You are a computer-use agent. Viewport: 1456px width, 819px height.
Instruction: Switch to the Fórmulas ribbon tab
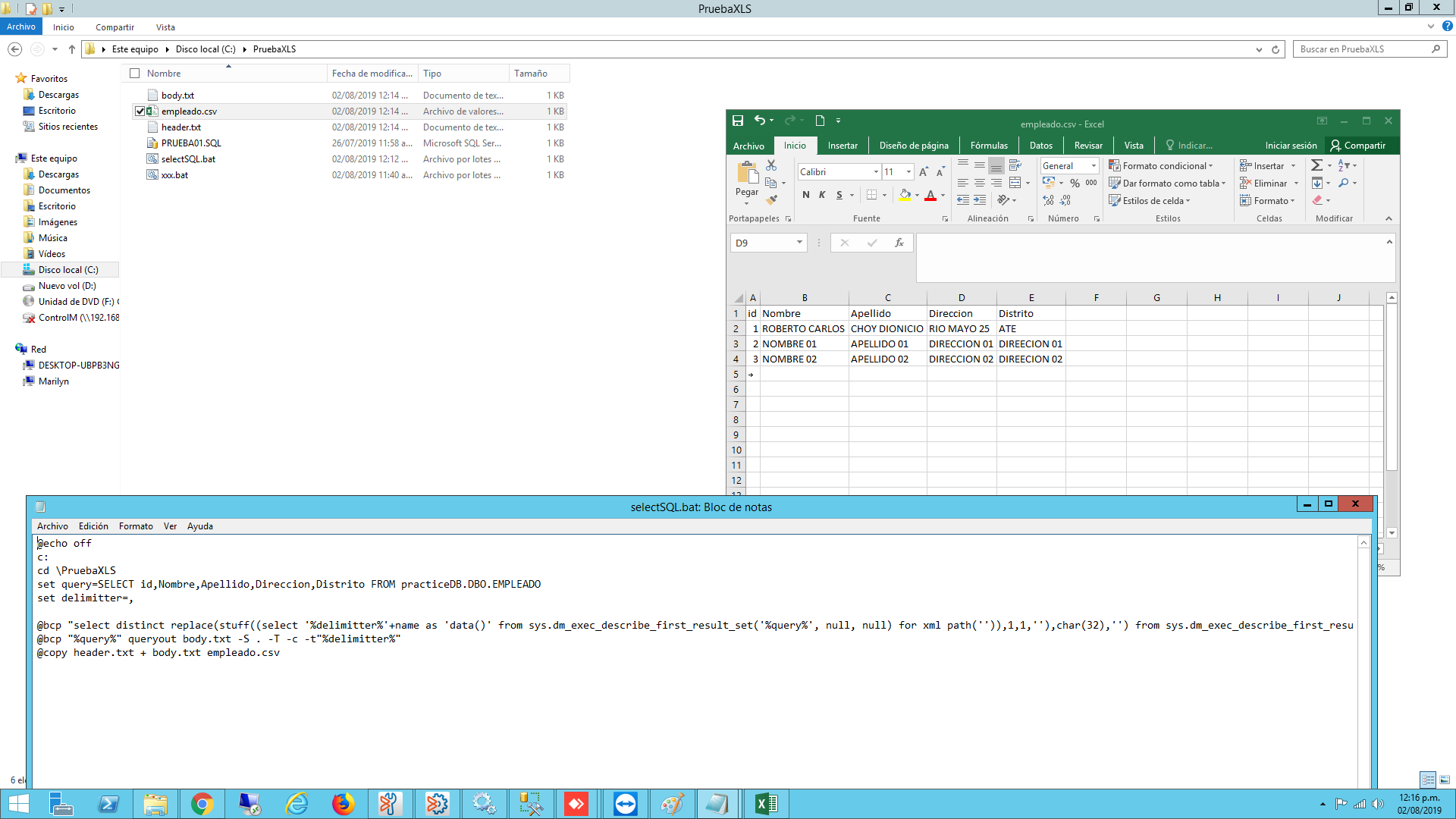[989, 146]
